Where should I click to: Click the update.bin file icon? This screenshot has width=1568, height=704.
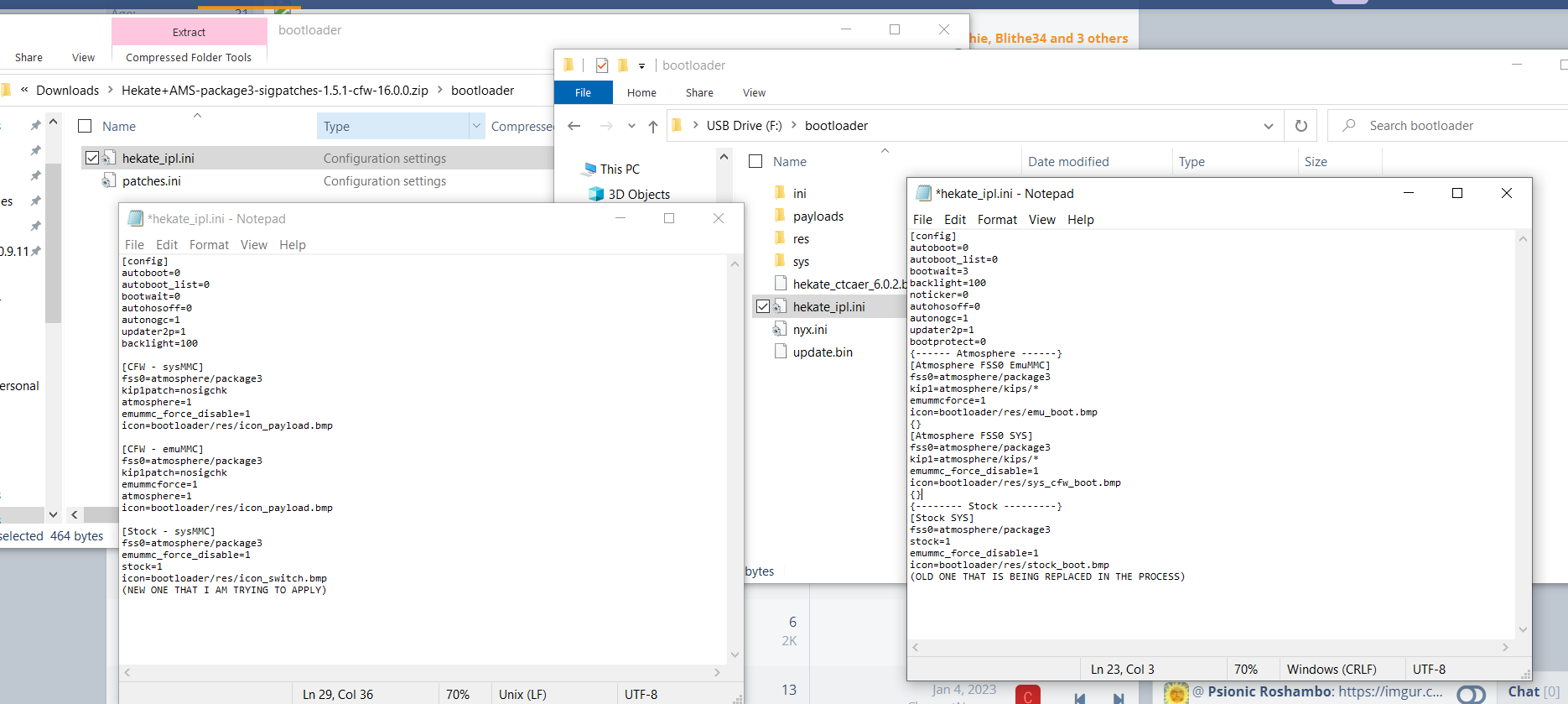[x=781, y=352]
